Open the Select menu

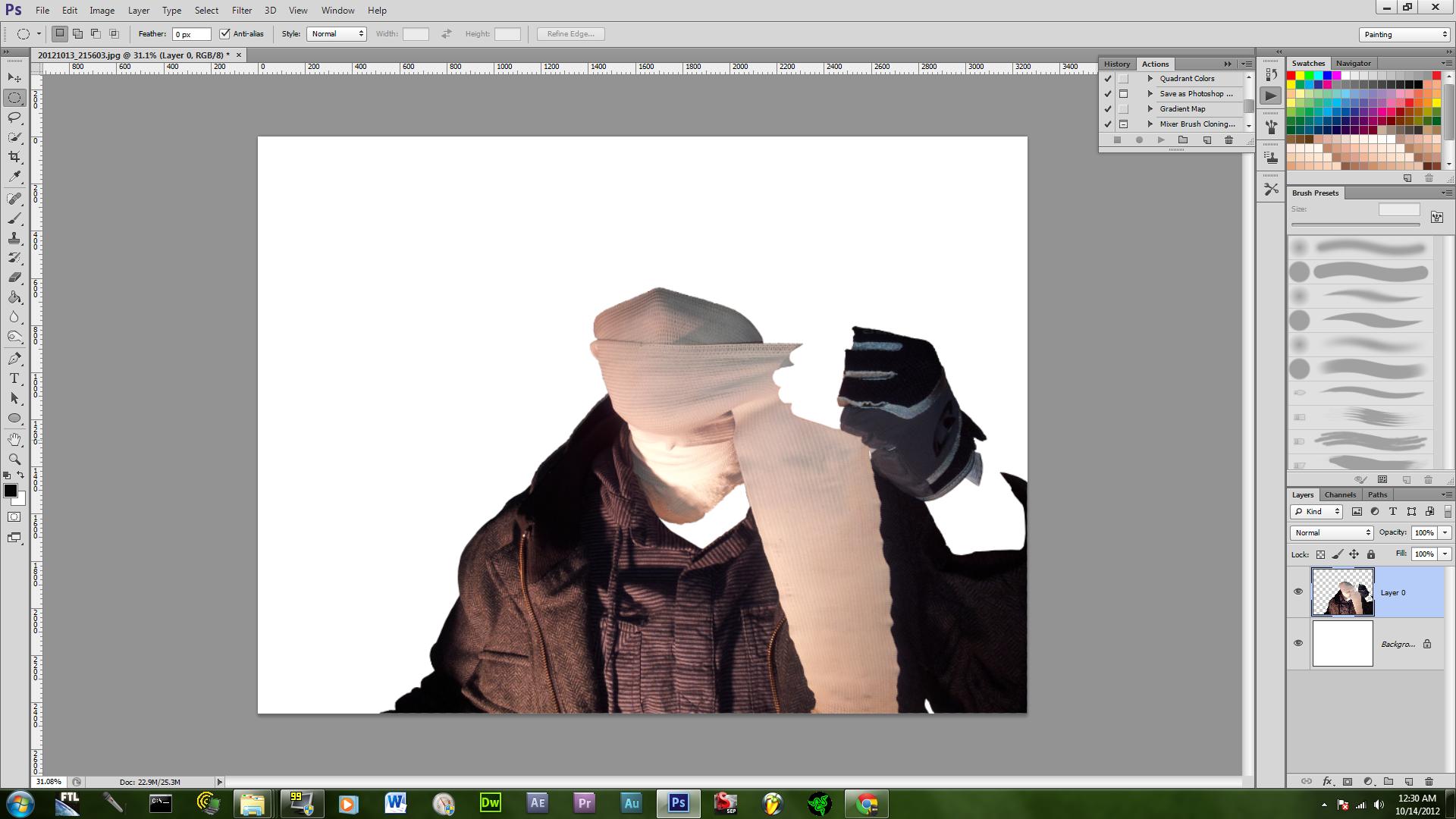pos(206,11)
